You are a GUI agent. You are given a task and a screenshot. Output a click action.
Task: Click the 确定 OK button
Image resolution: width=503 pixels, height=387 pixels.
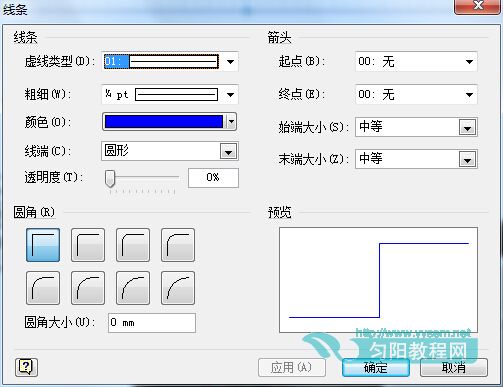[x=376, y=368]
